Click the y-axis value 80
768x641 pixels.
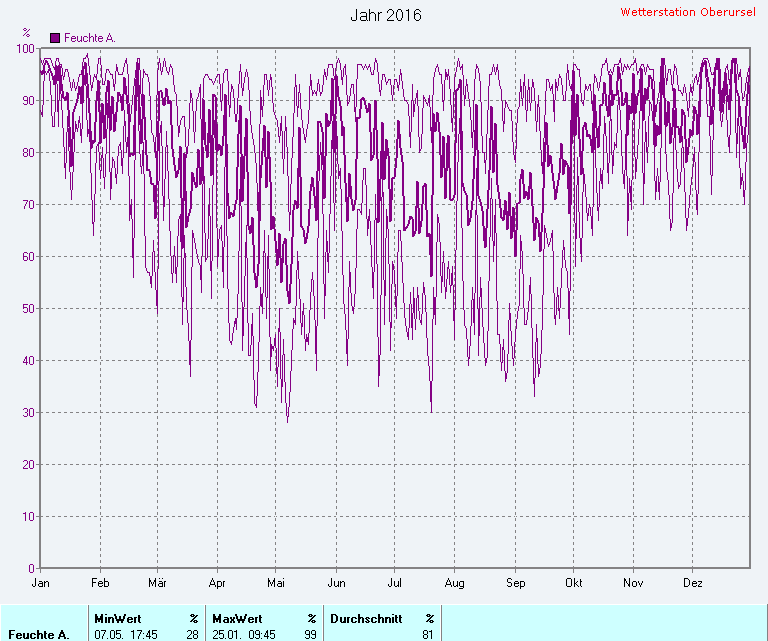[x=28, y=152]
